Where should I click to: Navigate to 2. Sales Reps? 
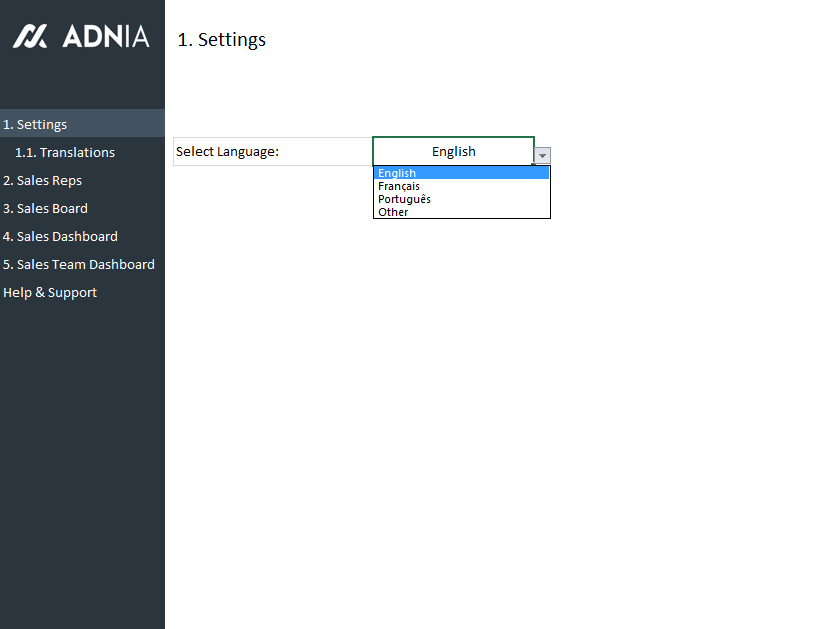(x=43, y=180)
